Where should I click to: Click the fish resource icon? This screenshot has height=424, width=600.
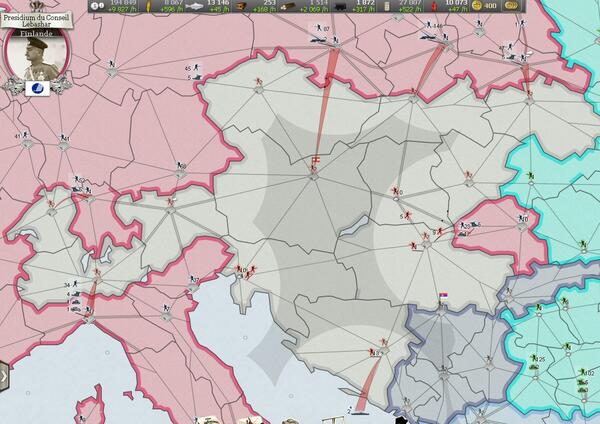(x=195, y=6)
